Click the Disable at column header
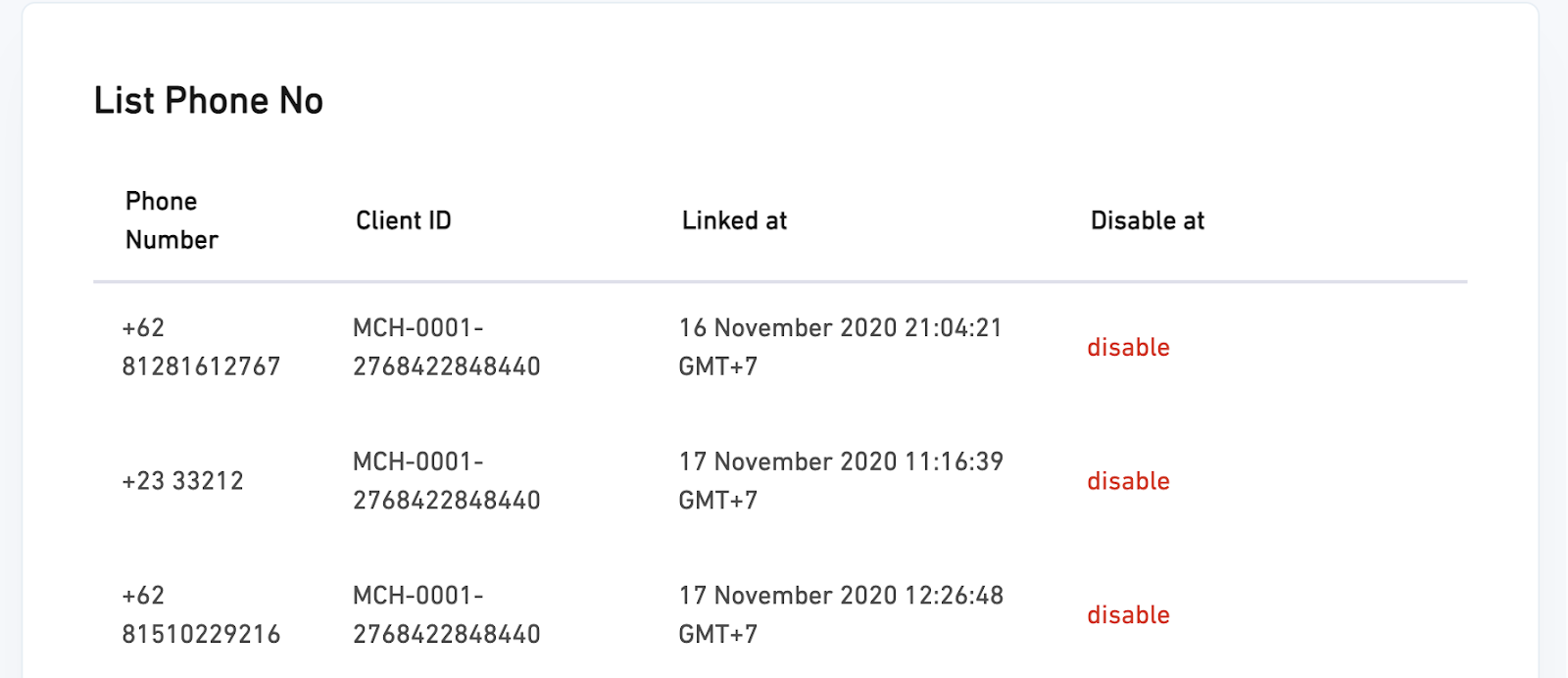The height and width of the screenshot is (678, 1568). tap(1148, 220)
